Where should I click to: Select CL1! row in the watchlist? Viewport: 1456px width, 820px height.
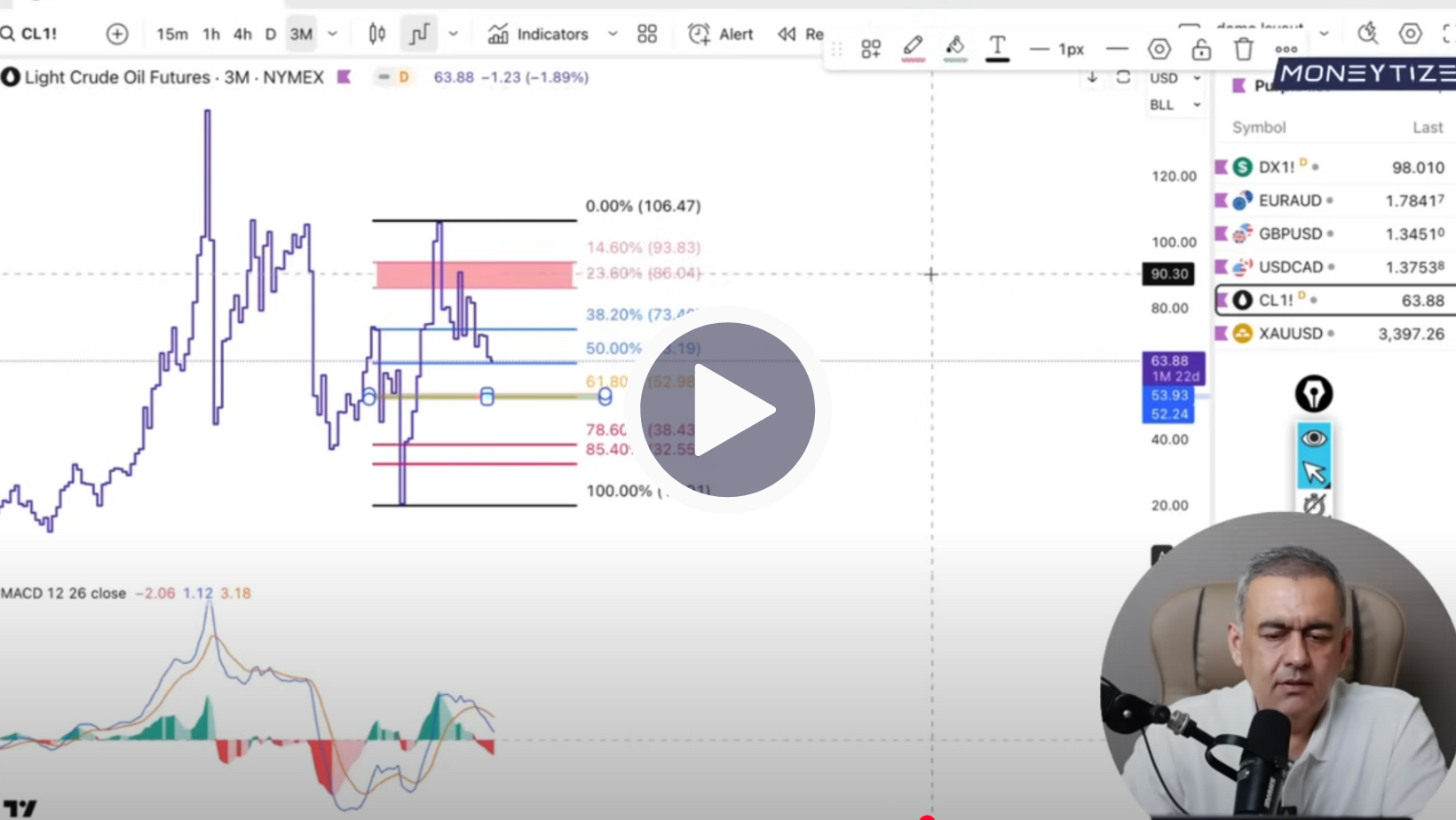(x=1335, y=300)
